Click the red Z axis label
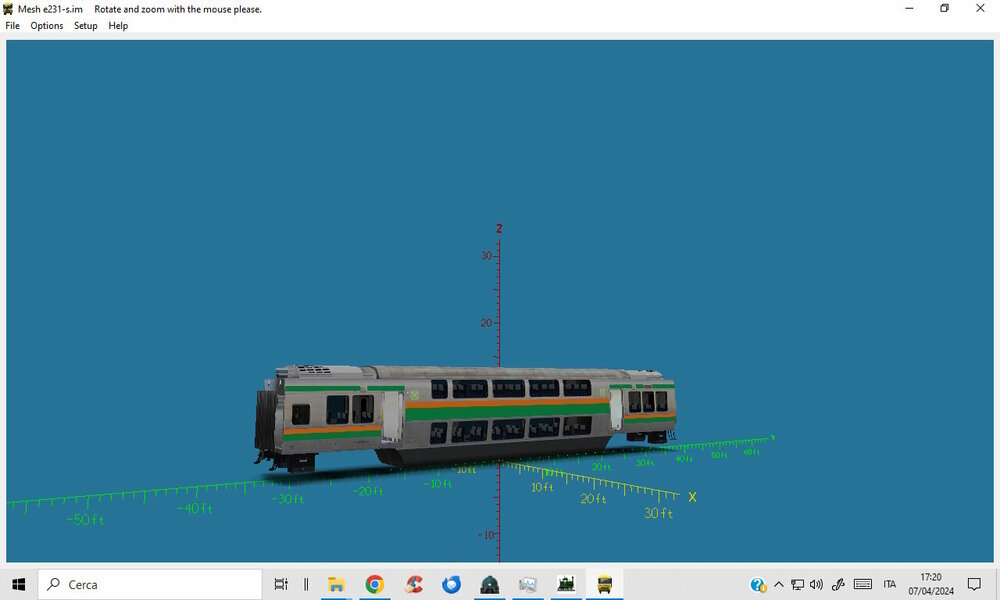1000x600 pixels. click(x=499, y=228)
